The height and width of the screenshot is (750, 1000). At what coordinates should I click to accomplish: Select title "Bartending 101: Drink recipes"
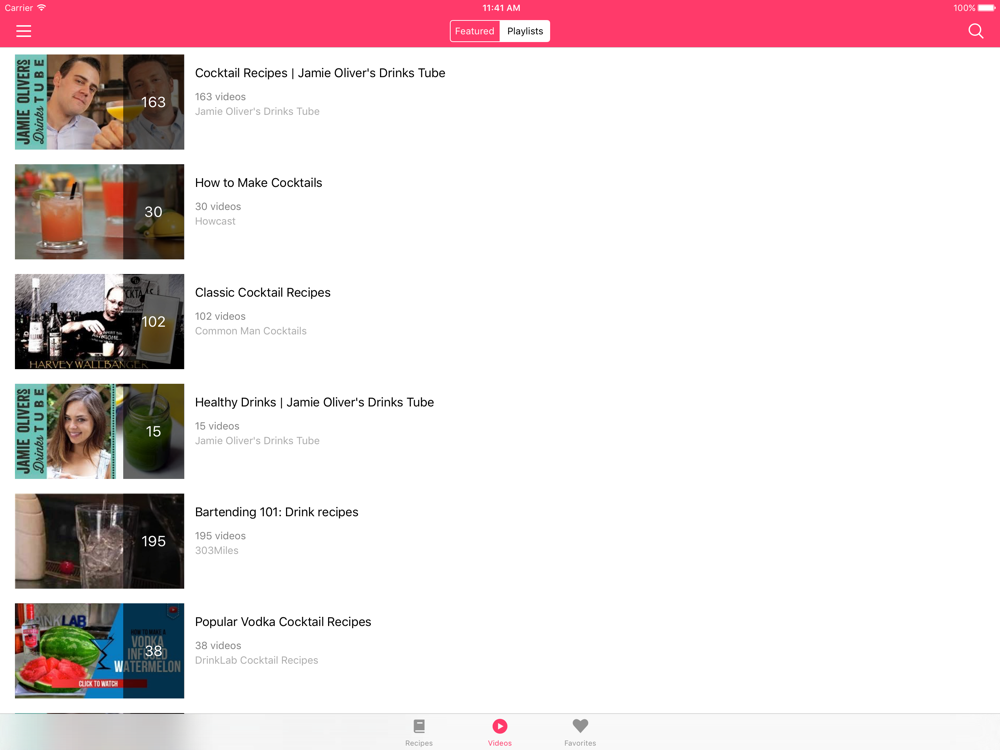(277, 512)
